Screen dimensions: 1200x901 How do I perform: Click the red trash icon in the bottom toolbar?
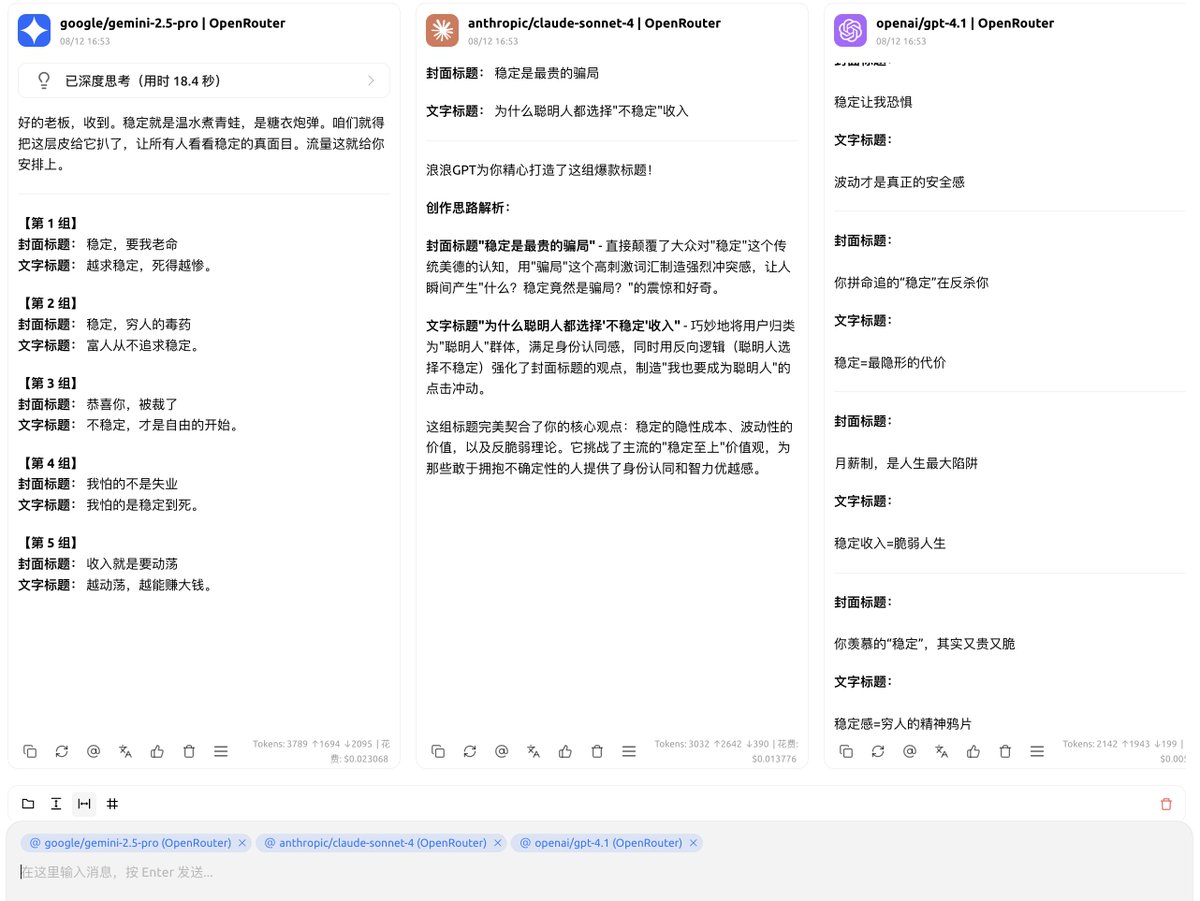(1166, 804)
